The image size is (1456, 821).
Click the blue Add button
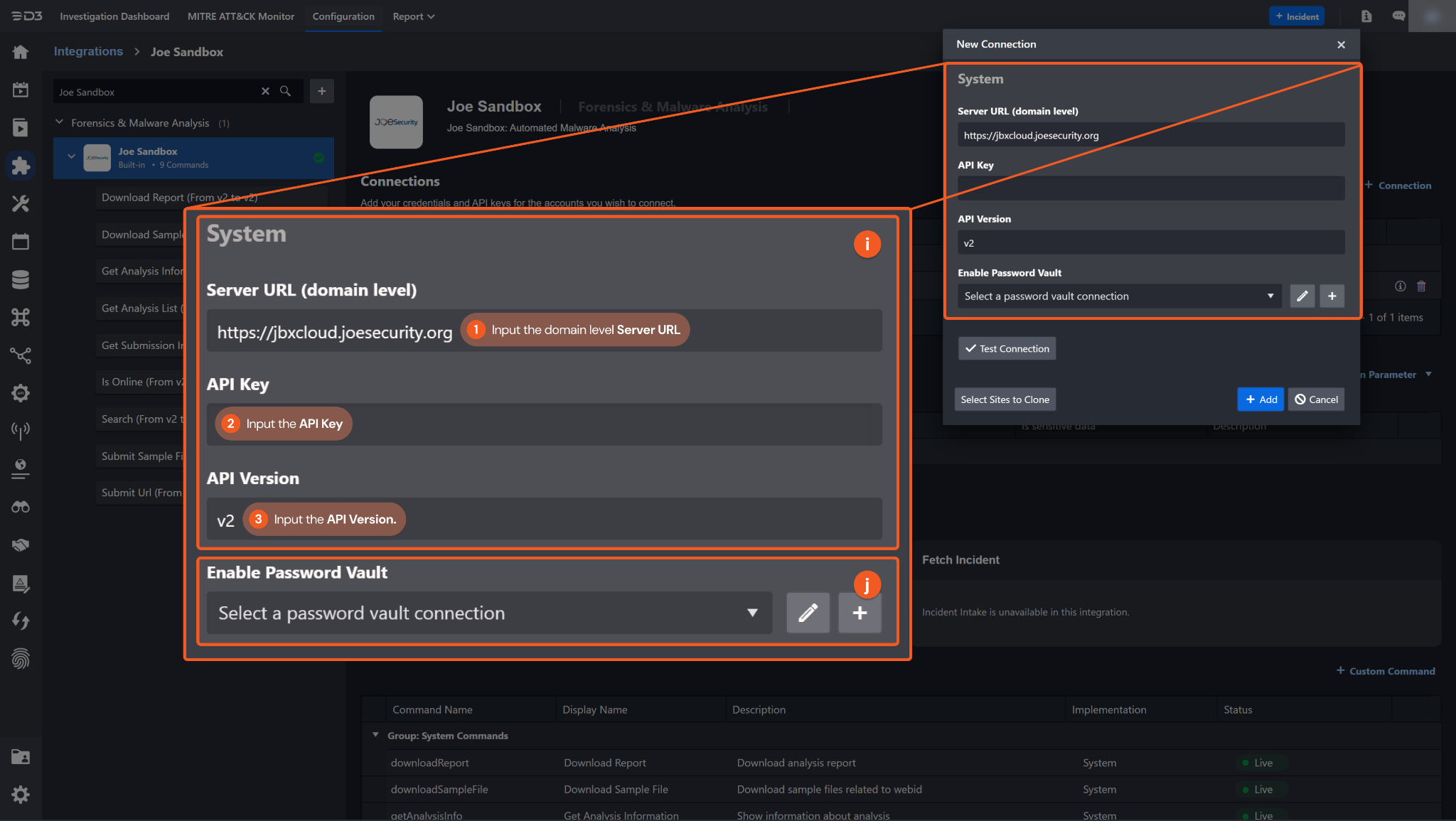(x=1260, y=399)
